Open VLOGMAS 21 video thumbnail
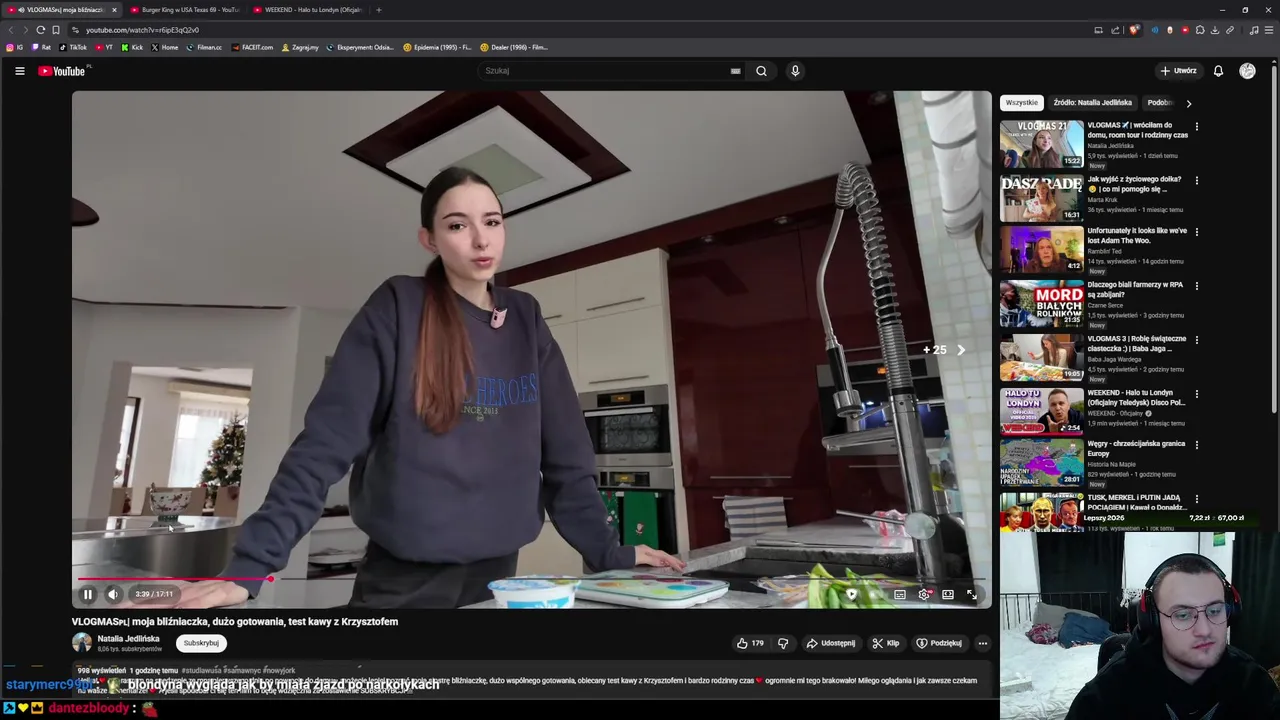The width and height of the screenshot is (1280, 720). click(1041, 144)
